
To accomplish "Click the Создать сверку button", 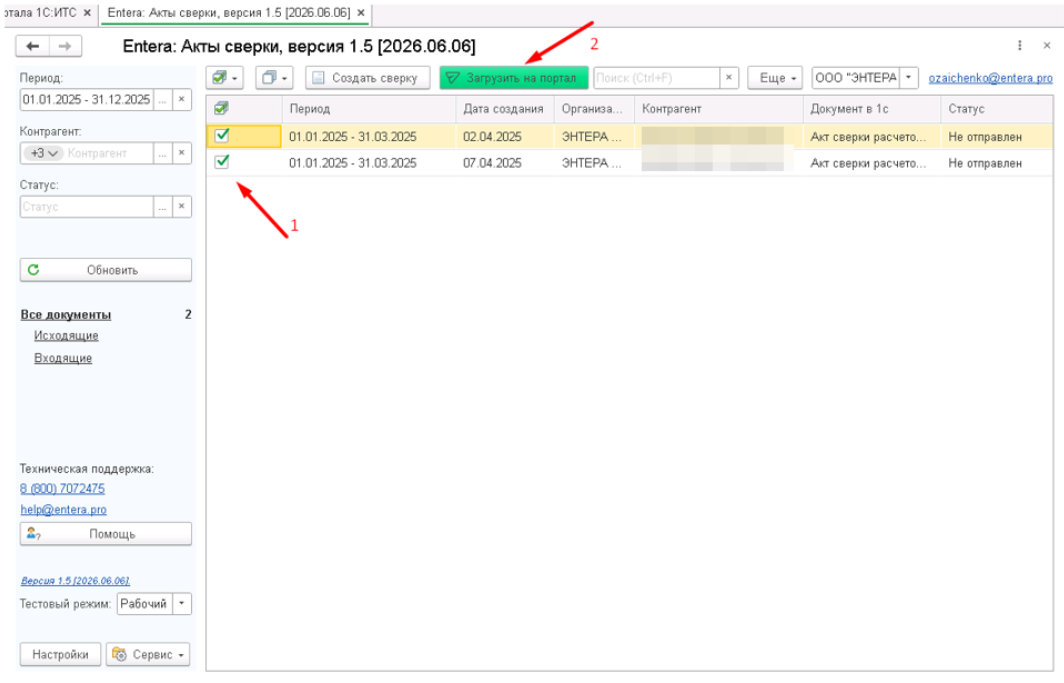I will click(367, 78).
